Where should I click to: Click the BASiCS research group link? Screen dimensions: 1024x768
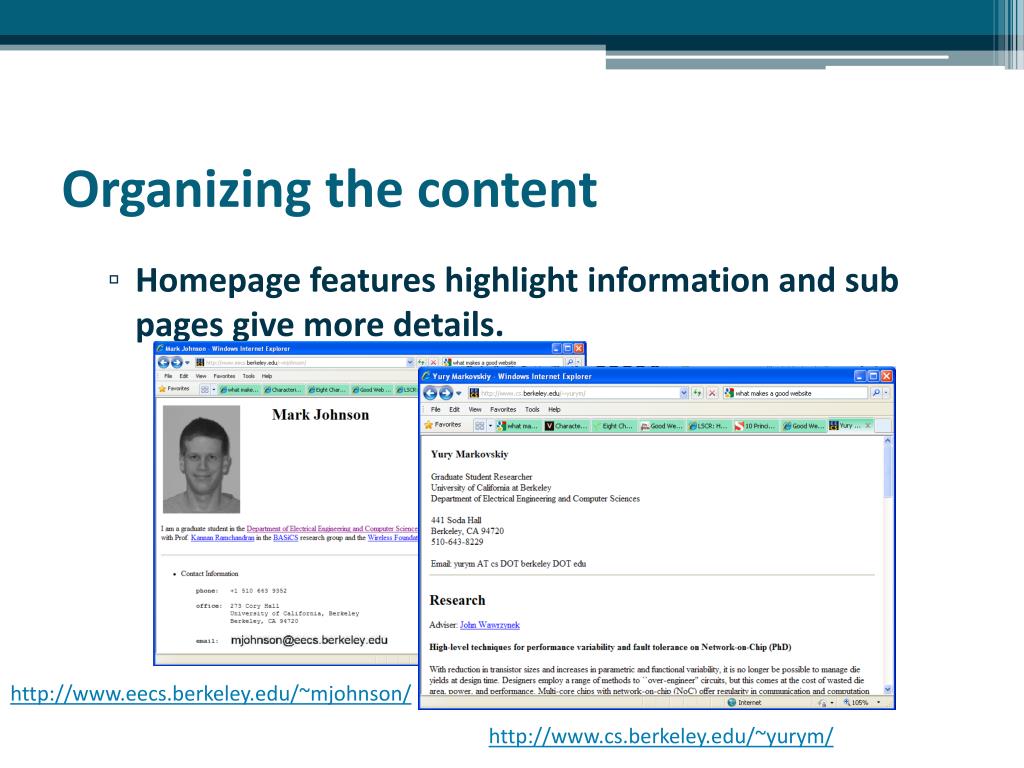tap(285, 537)
